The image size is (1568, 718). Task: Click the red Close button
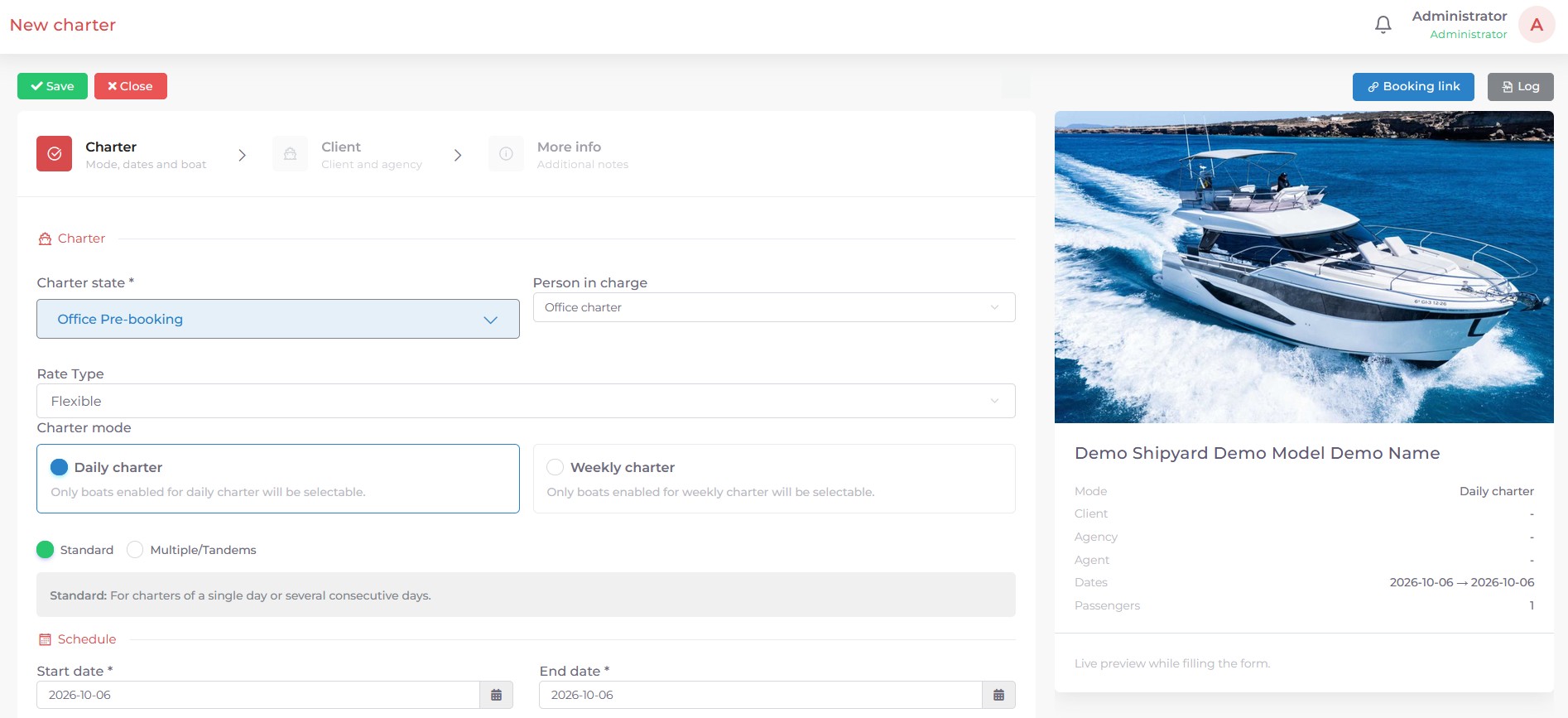(x=131, y=86)
